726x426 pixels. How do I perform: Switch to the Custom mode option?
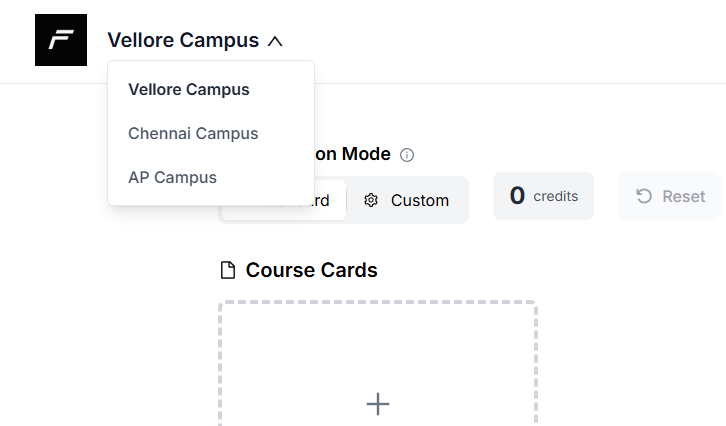(x=407, y=200)
